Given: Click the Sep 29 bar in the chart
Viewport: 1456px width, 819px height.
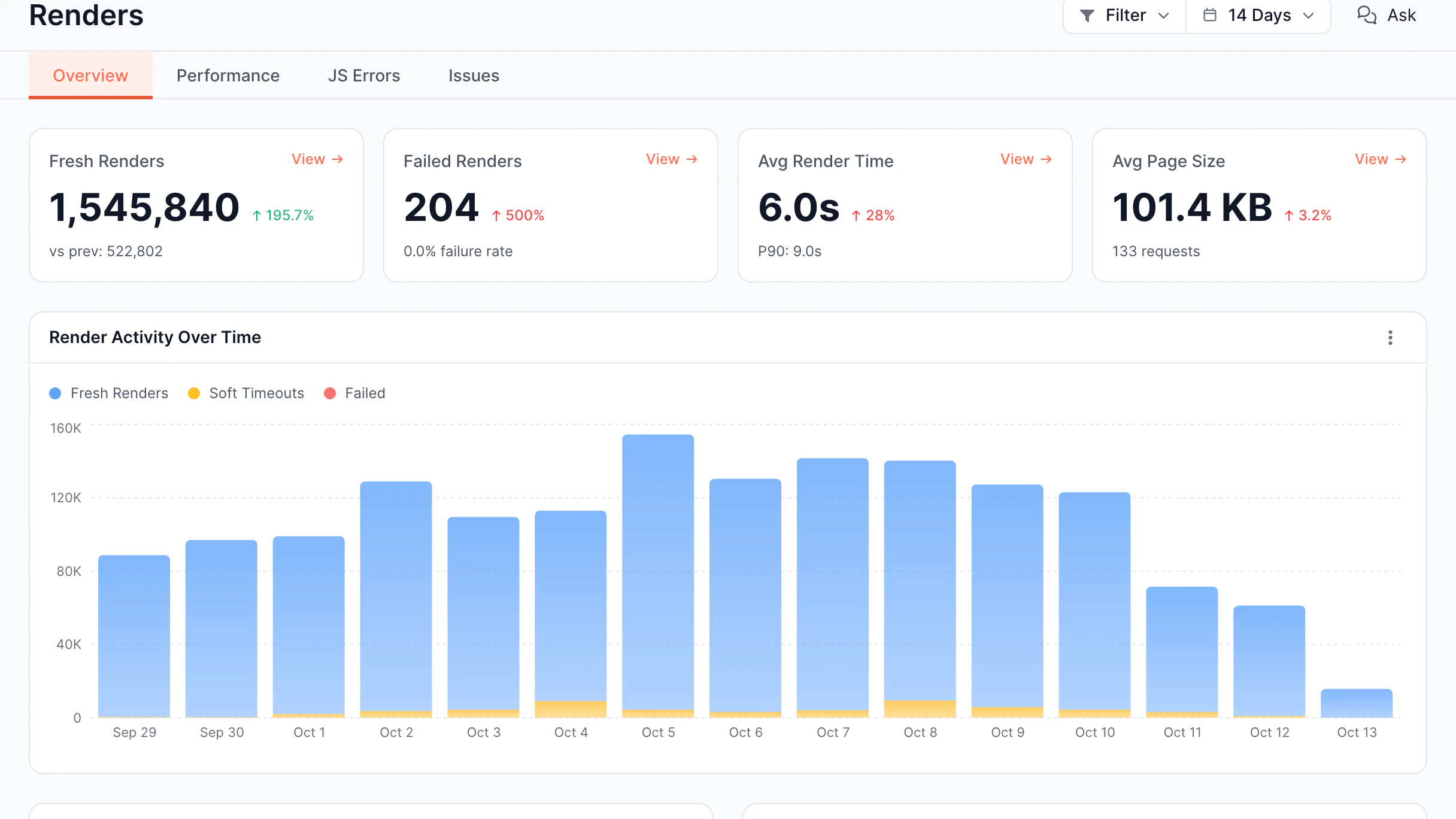Looking at the screenshot, I should (134, 636).
